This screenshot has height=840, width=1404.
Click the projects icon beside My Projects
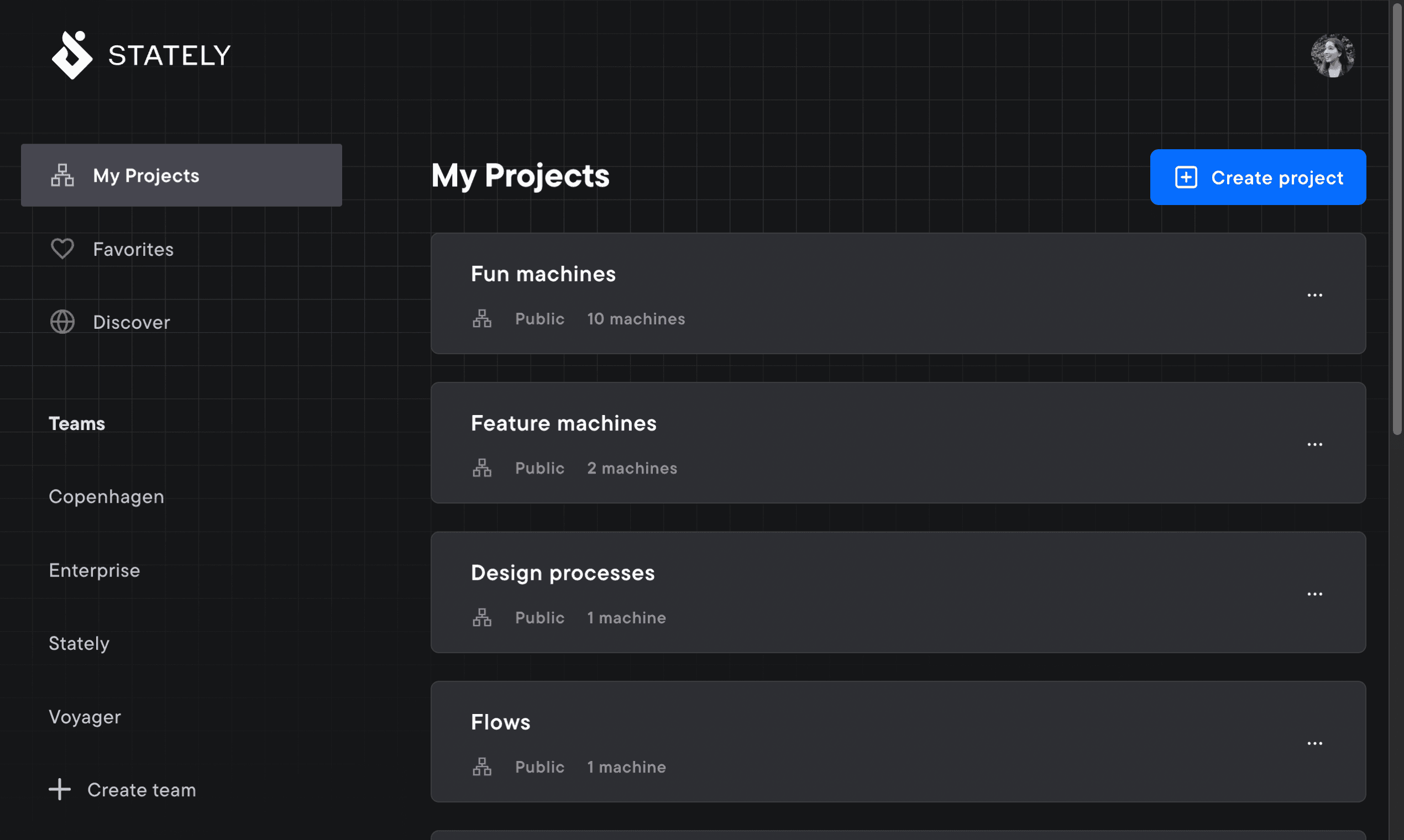(x=62, y=176)
